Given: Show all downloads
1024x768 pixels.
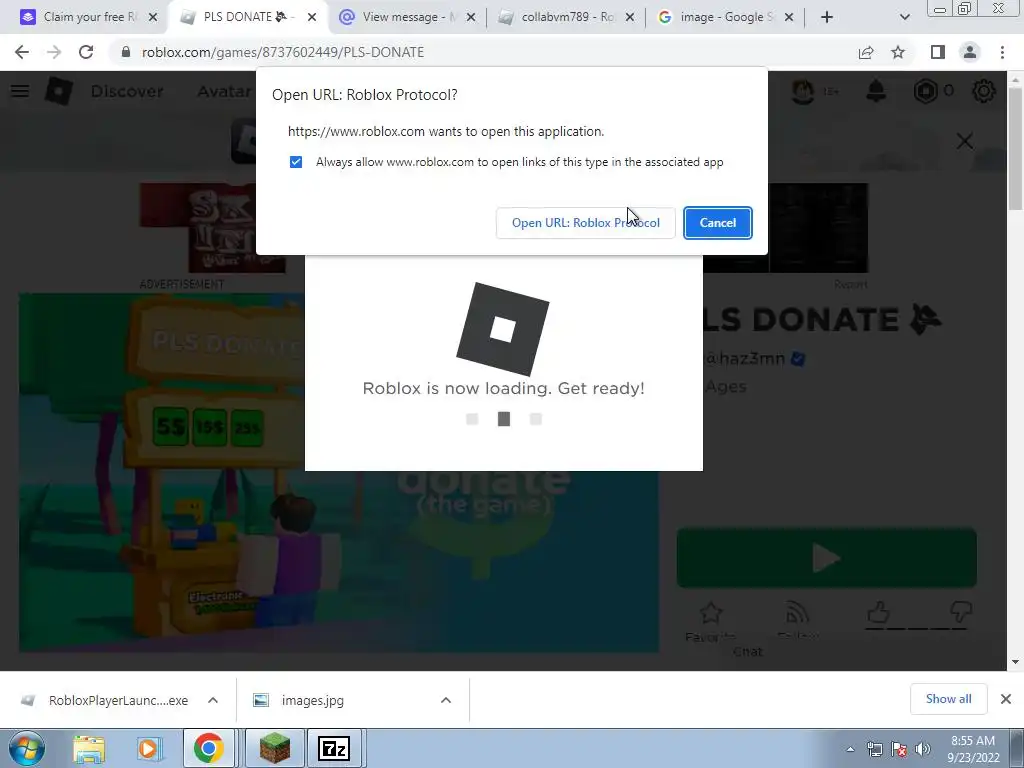Looking at the screenshot, I should 948,699.
